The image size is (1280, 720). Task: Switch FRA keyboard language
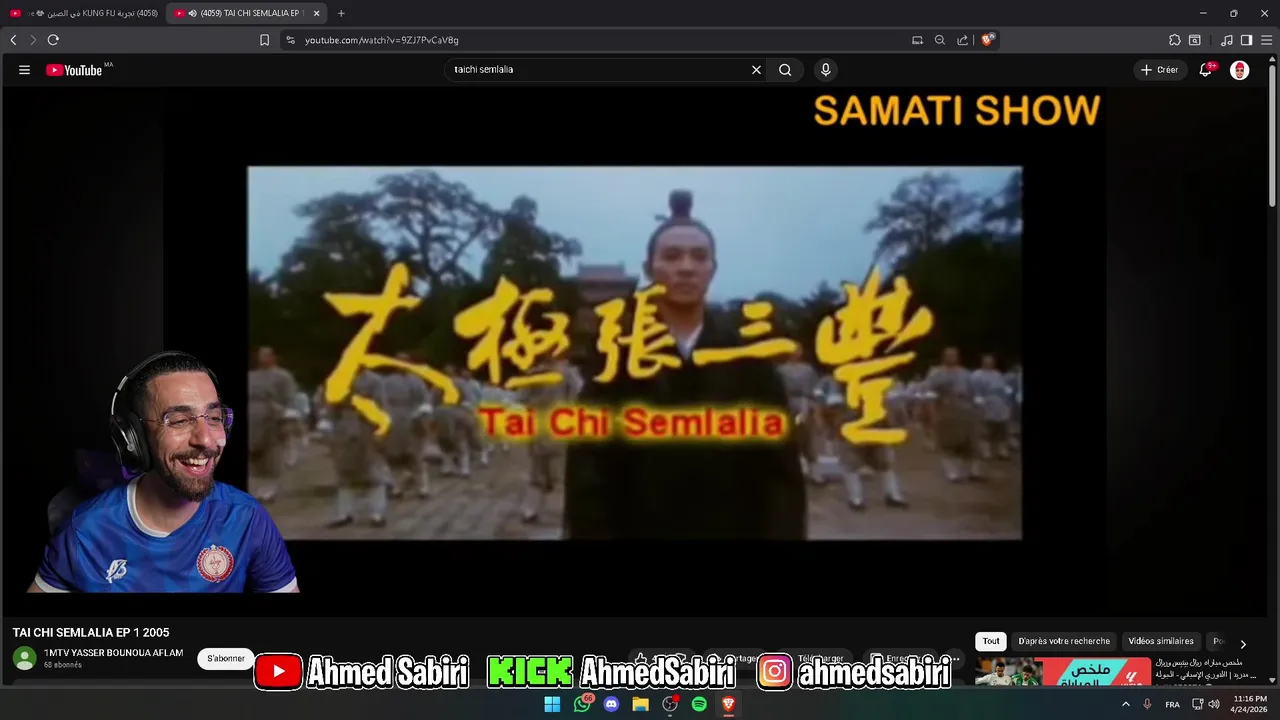(x=1172, y=704)
